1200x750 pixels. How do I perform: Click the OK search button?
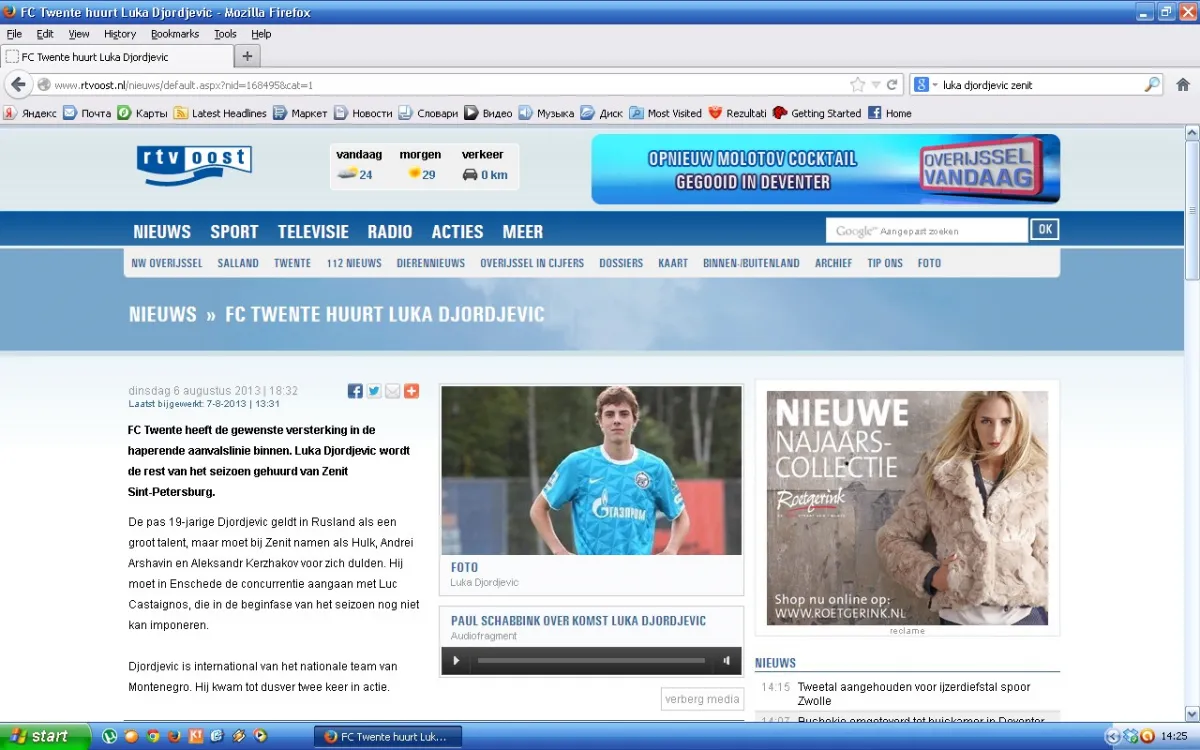coord(1045,230)
